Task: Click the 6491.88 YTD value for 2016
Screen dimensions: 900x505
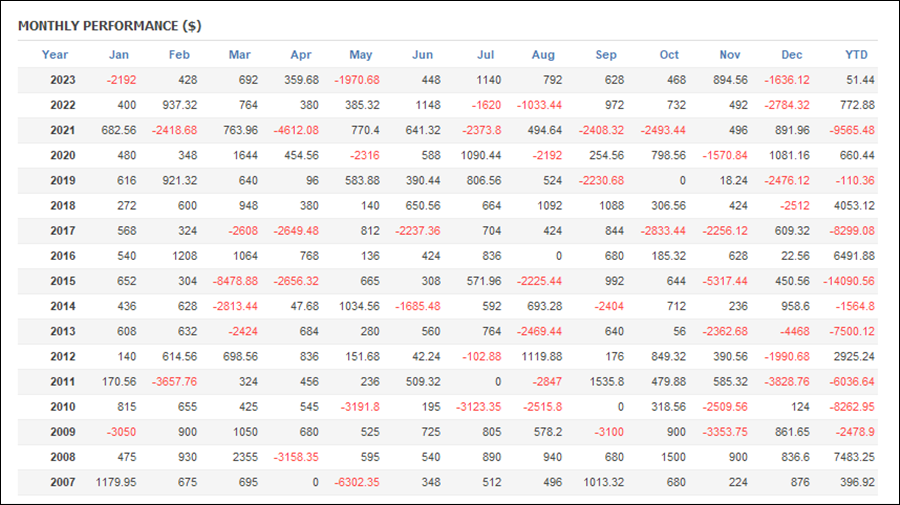Action: [854, 256]
